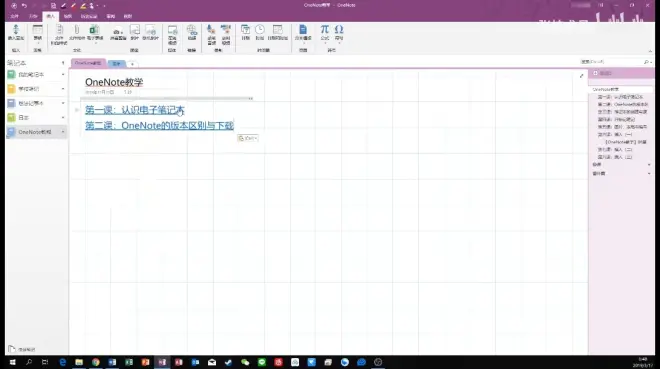Expand the second collapsed section group in page list
660x369 pixels.
click(649, 173)
